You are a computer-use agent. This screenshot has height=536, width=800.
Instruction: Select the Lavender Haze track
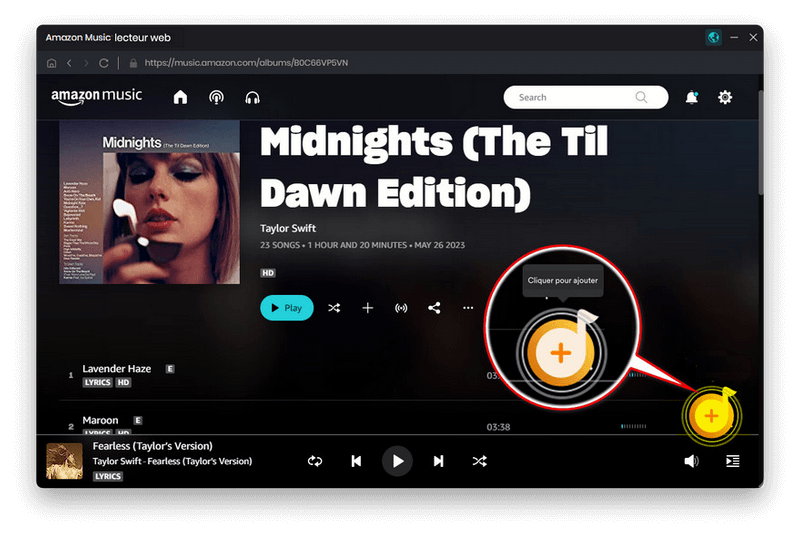click(117, 369)
